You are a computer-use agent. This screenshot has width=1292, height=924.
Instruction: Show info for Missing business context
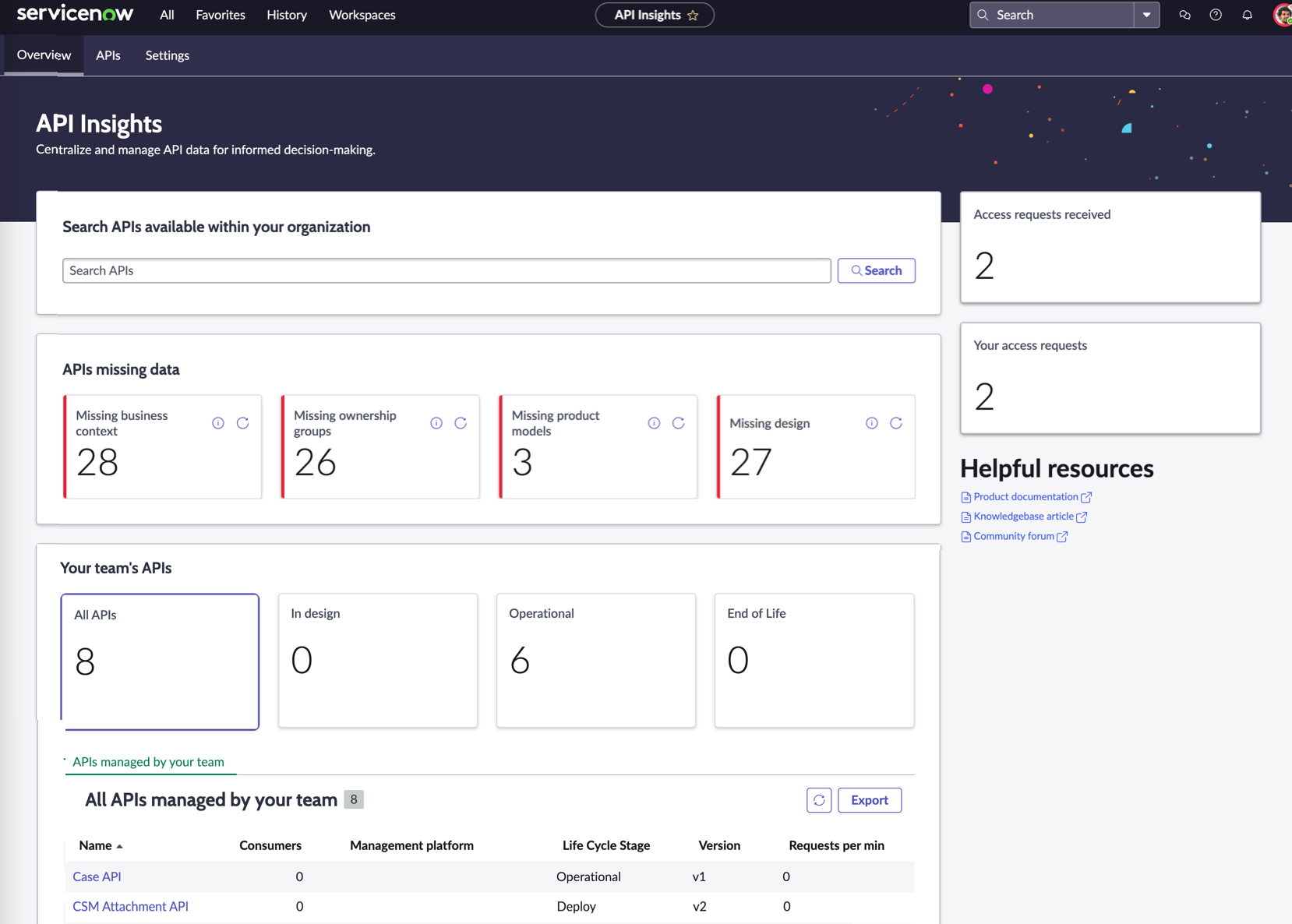[x=218, y=423]
